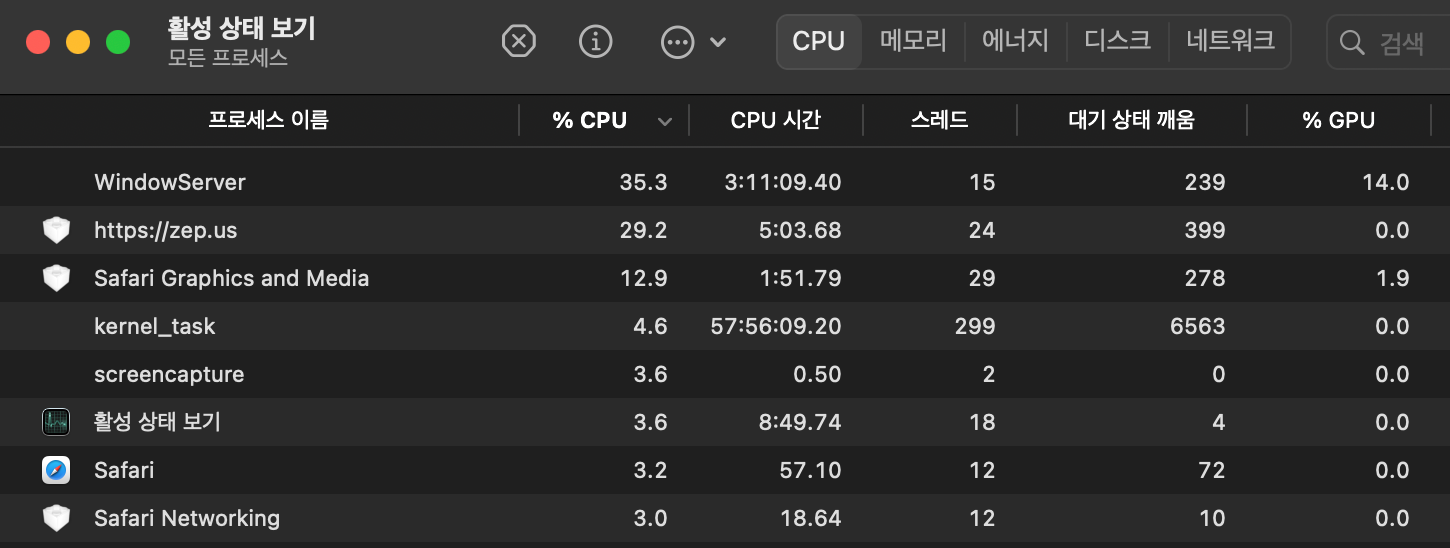Viewport: 1450px width, 548px height.
Task: Select the kernel_task process row
Action: pos(725,326)
